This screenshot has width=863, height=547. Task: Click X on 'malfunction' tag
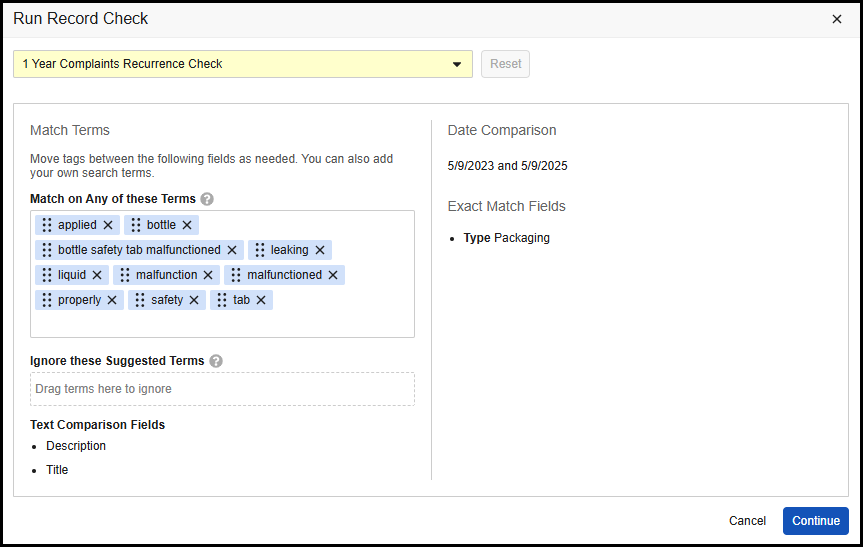point(209,275)
